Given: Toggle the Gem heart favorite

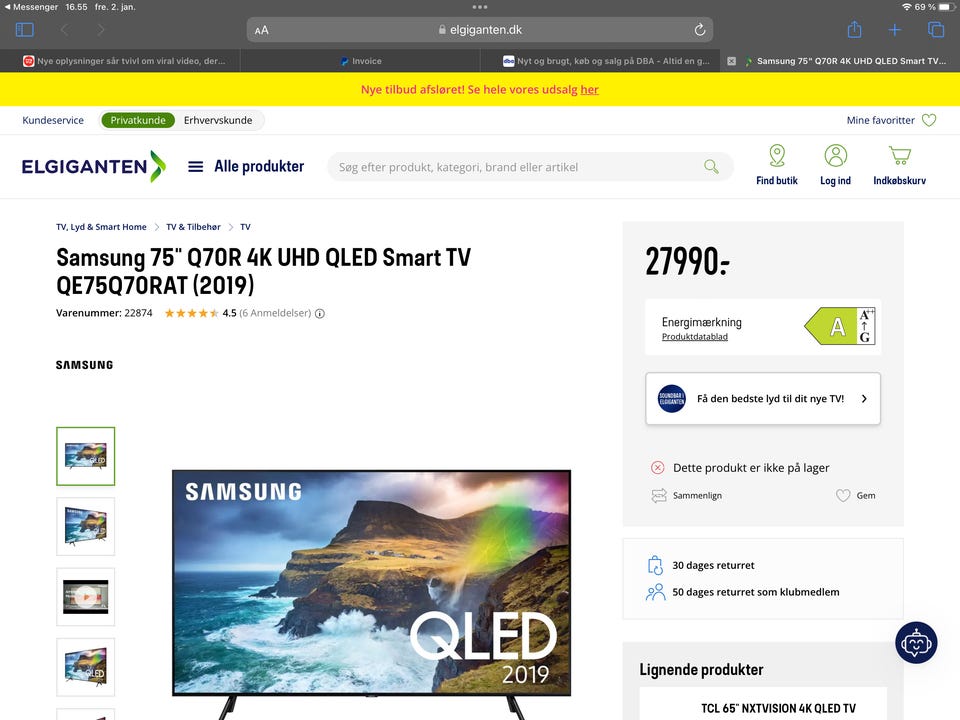Looking at the screenshot, I should [x=843, y=495].
